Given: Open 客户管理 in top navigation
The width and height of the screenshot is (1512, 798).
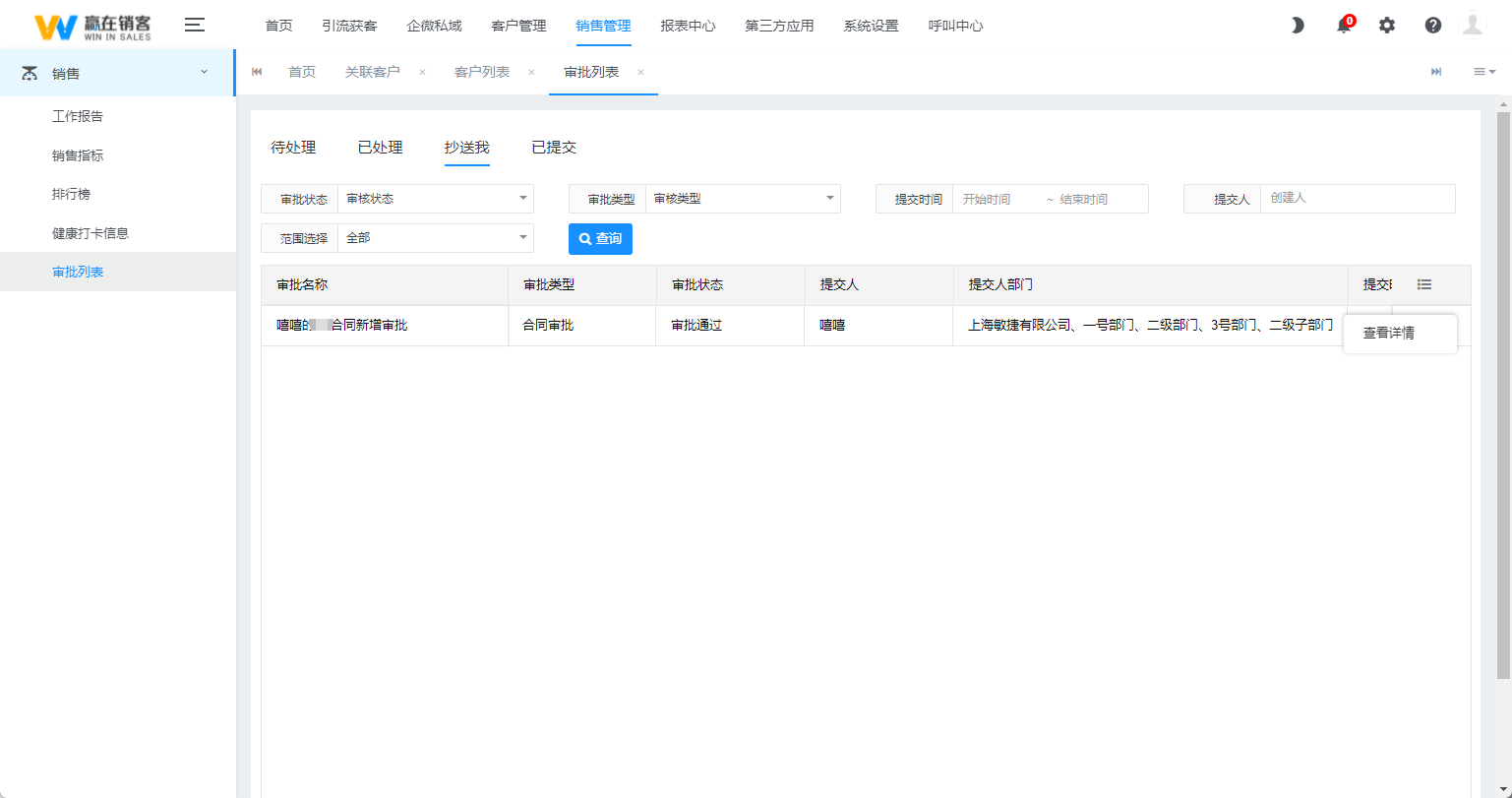Looking at the screenshot, I should coord(518,26).
